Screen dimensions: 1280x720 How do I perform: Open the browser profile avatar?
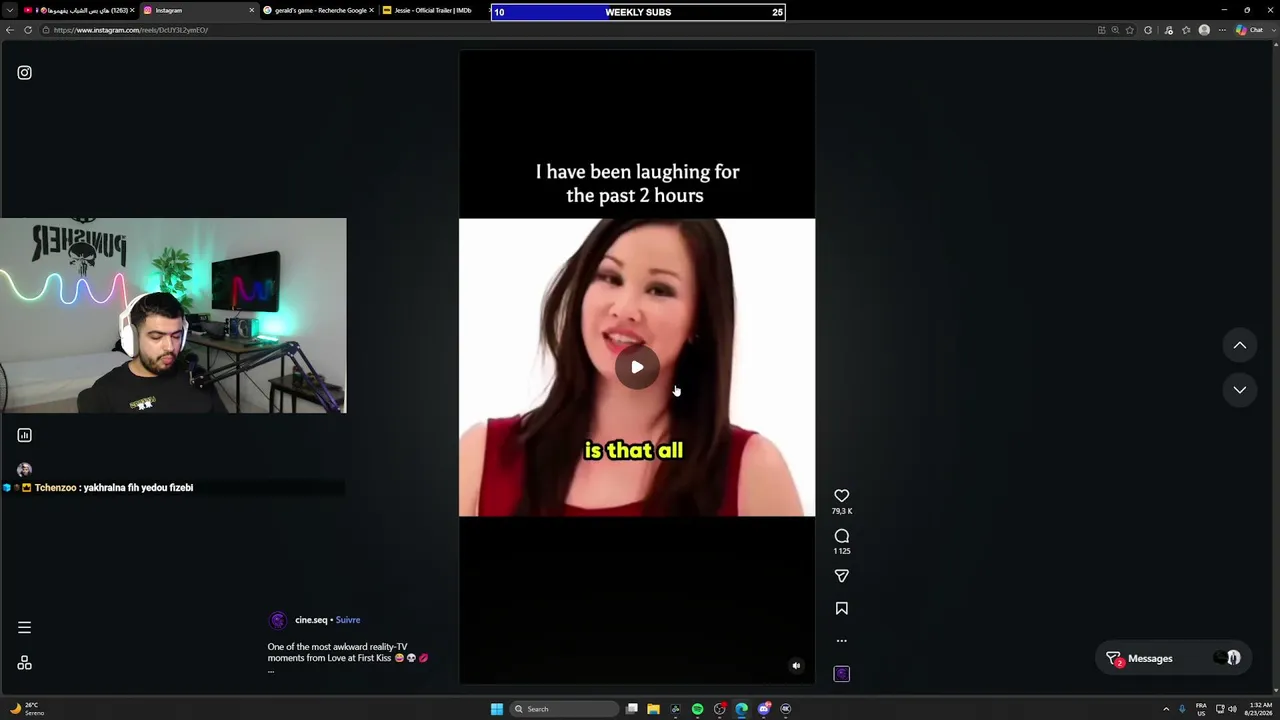pyautogui.click(x=1204, y=30)
